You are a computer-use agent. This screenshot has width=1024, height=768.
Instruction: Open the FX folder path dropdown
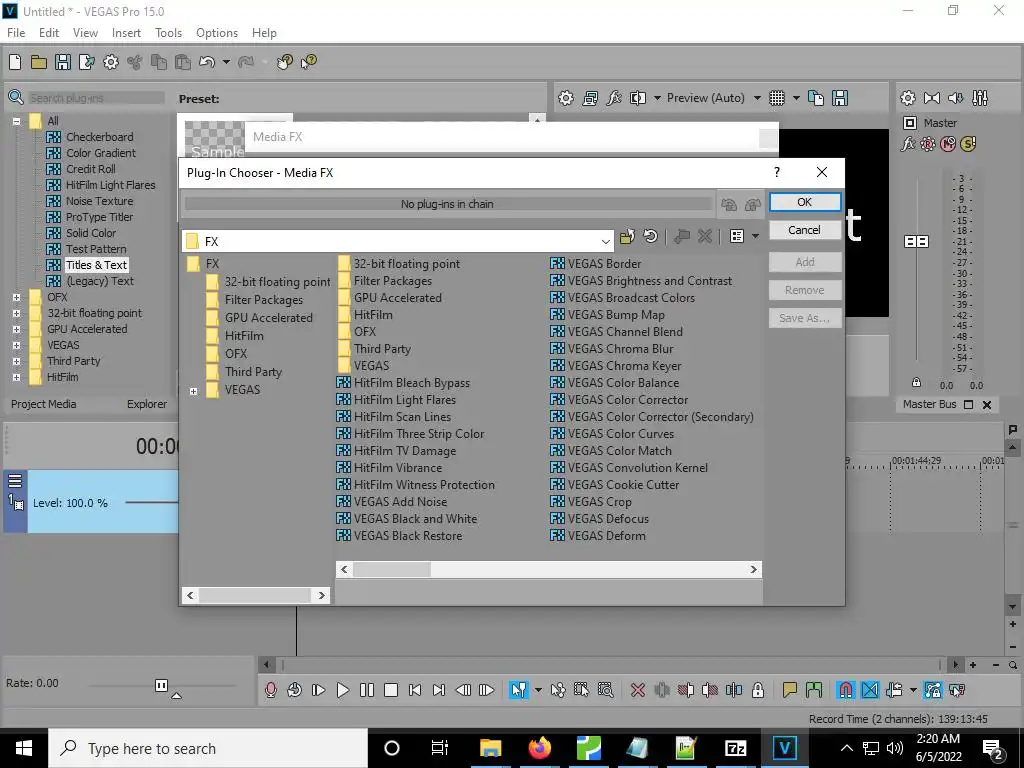tap(605, 242)
